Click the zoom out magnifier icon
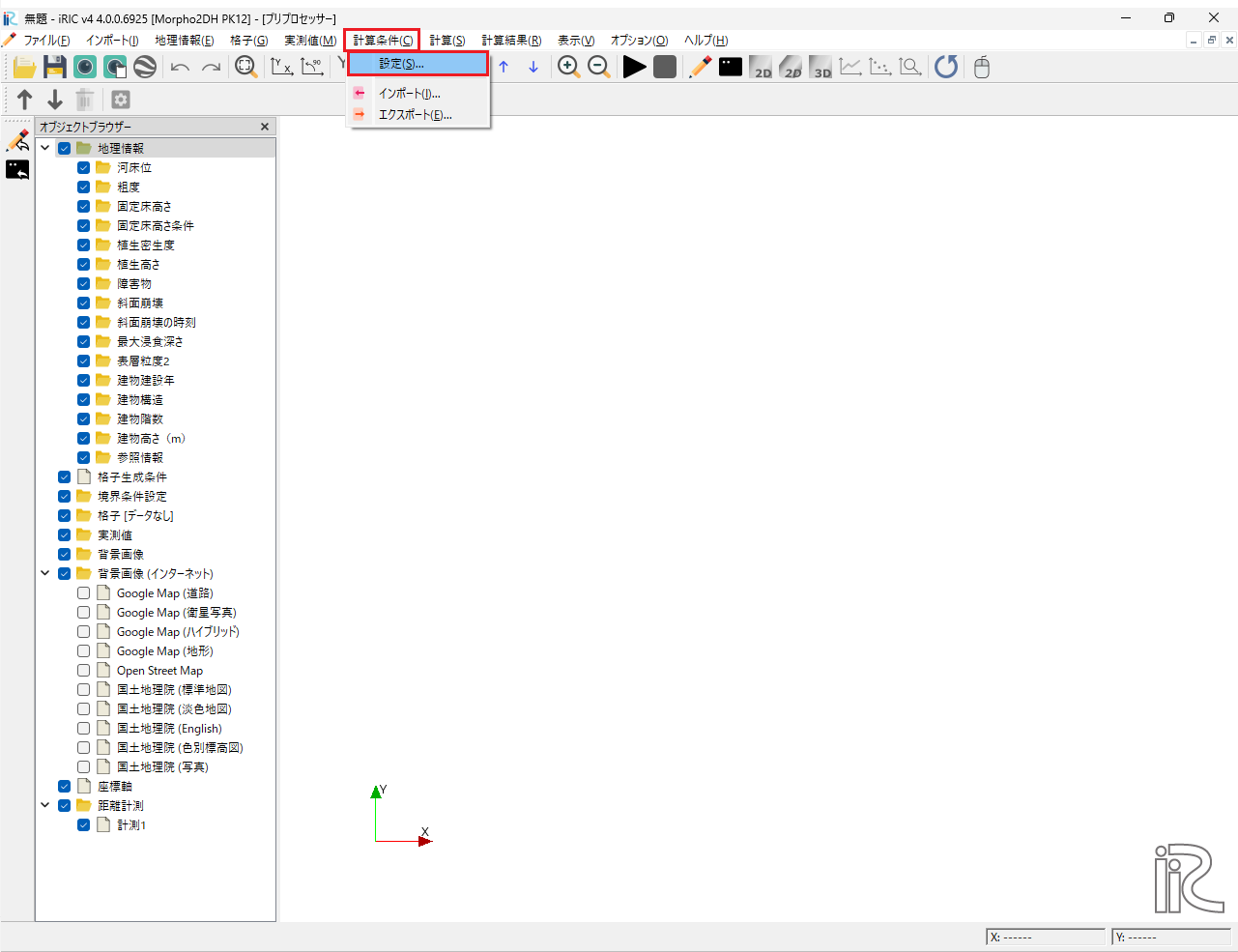 (599, 67)
